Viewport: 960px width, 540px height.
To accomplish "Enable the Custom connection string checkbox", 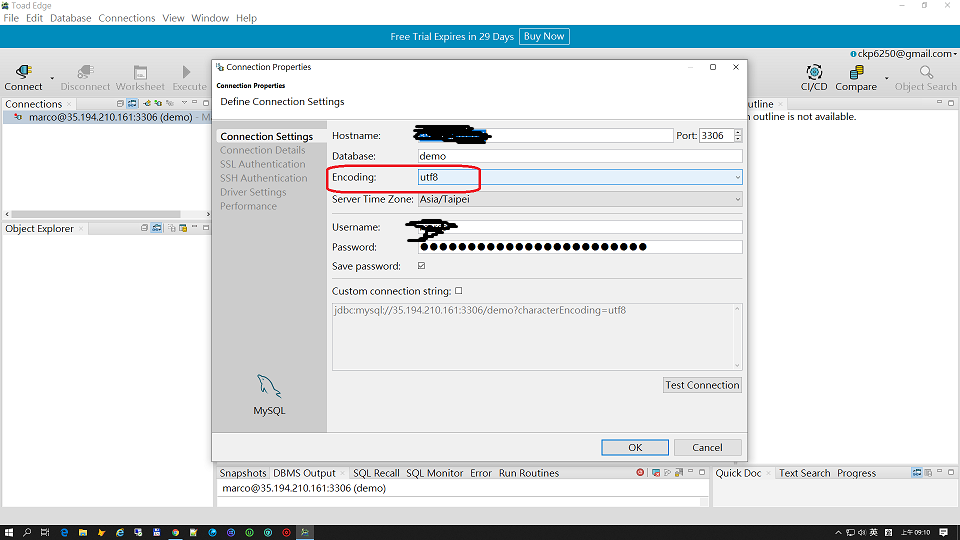I will click(x=459, y=291).
